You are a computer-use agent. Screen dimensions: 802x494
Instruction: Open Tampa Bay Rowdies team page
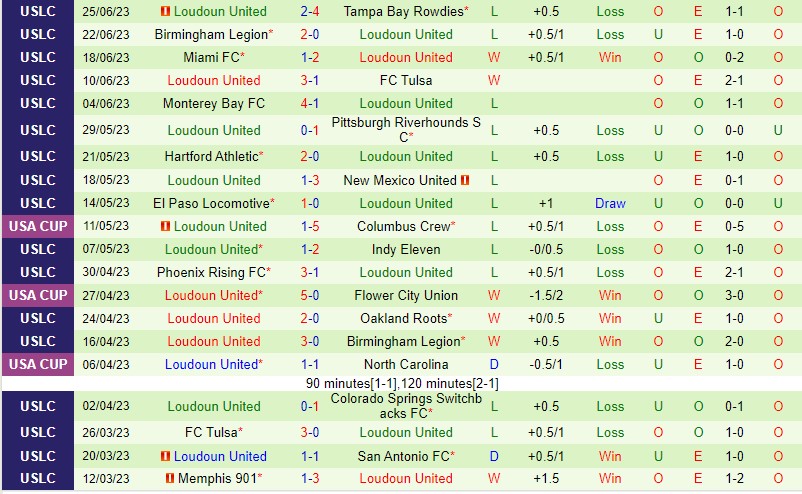click(x=404, y=11)
